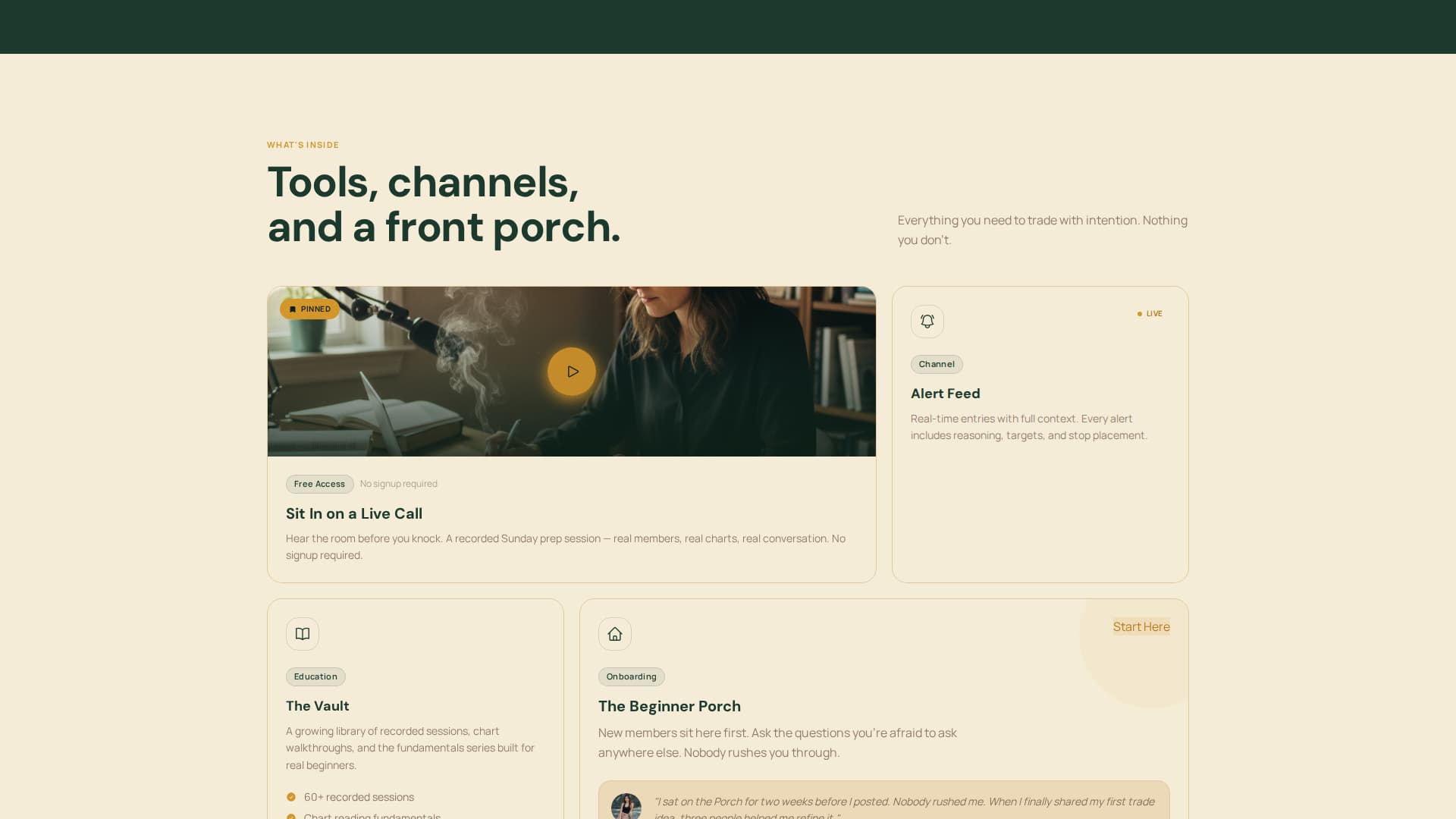The height and width of the screenshot is (819, 1456).
Task: Click the orange LIVE indicator dot
Action: pos(1139,312)
